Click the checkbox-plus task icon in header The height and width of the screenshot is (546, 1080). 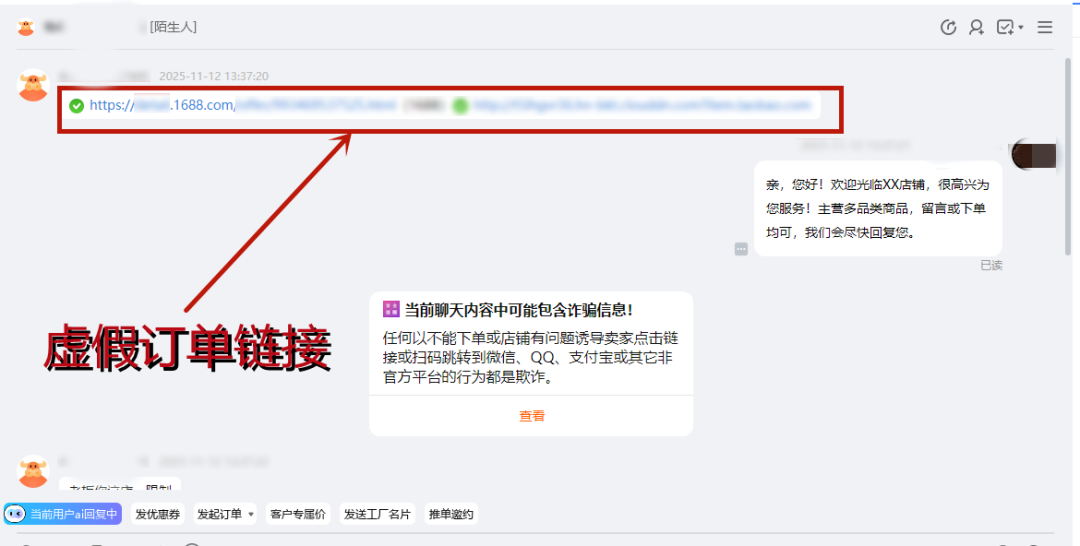tap(1005, 28)
